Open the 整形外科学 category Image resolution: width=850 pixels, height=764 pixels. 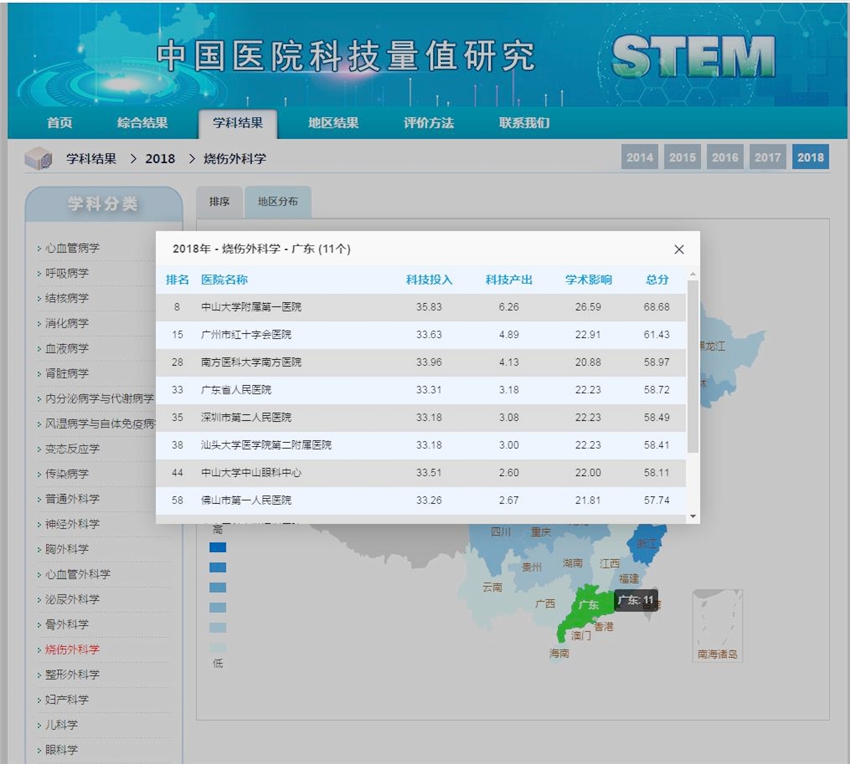[x=72, y=675]
